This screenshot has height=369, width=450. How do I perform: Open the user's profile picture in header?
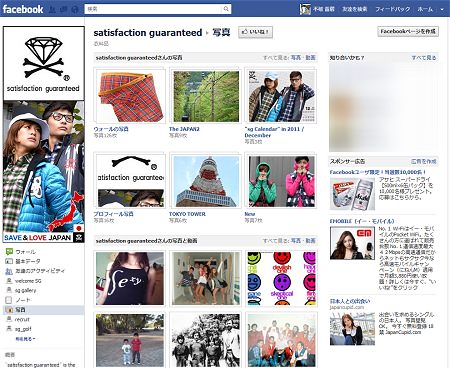click(305, 9)
